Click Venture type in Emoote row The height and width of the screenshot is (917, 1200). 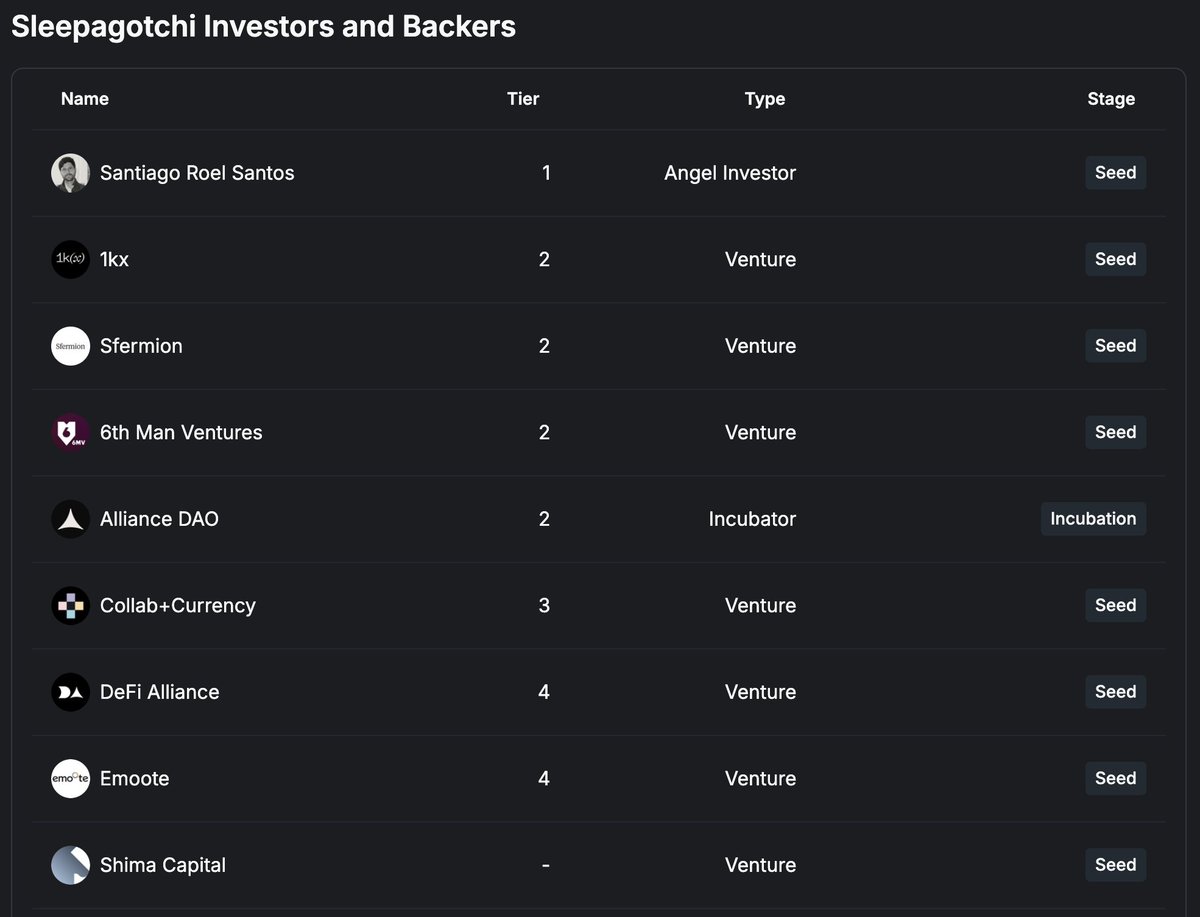[761, 779]
